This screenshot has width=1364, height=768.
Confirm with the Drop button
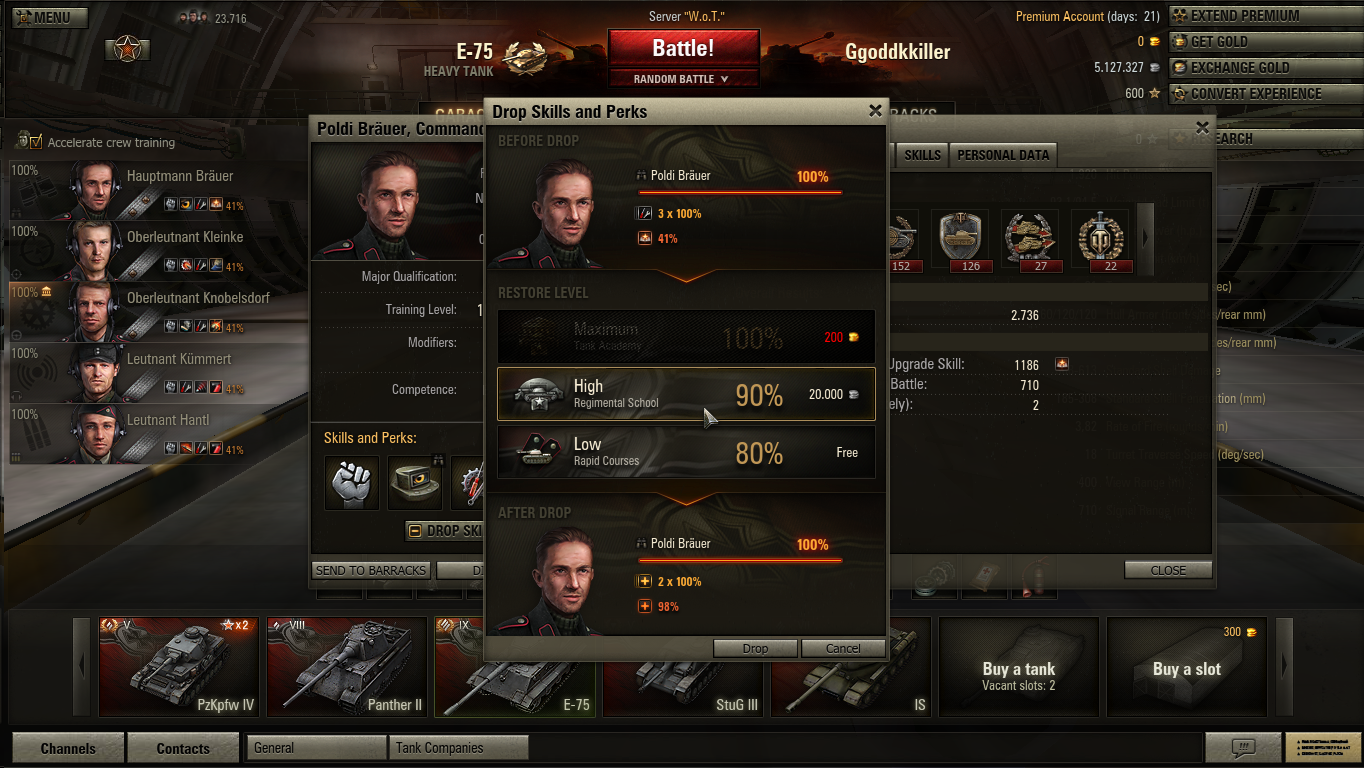coord(755,648)
